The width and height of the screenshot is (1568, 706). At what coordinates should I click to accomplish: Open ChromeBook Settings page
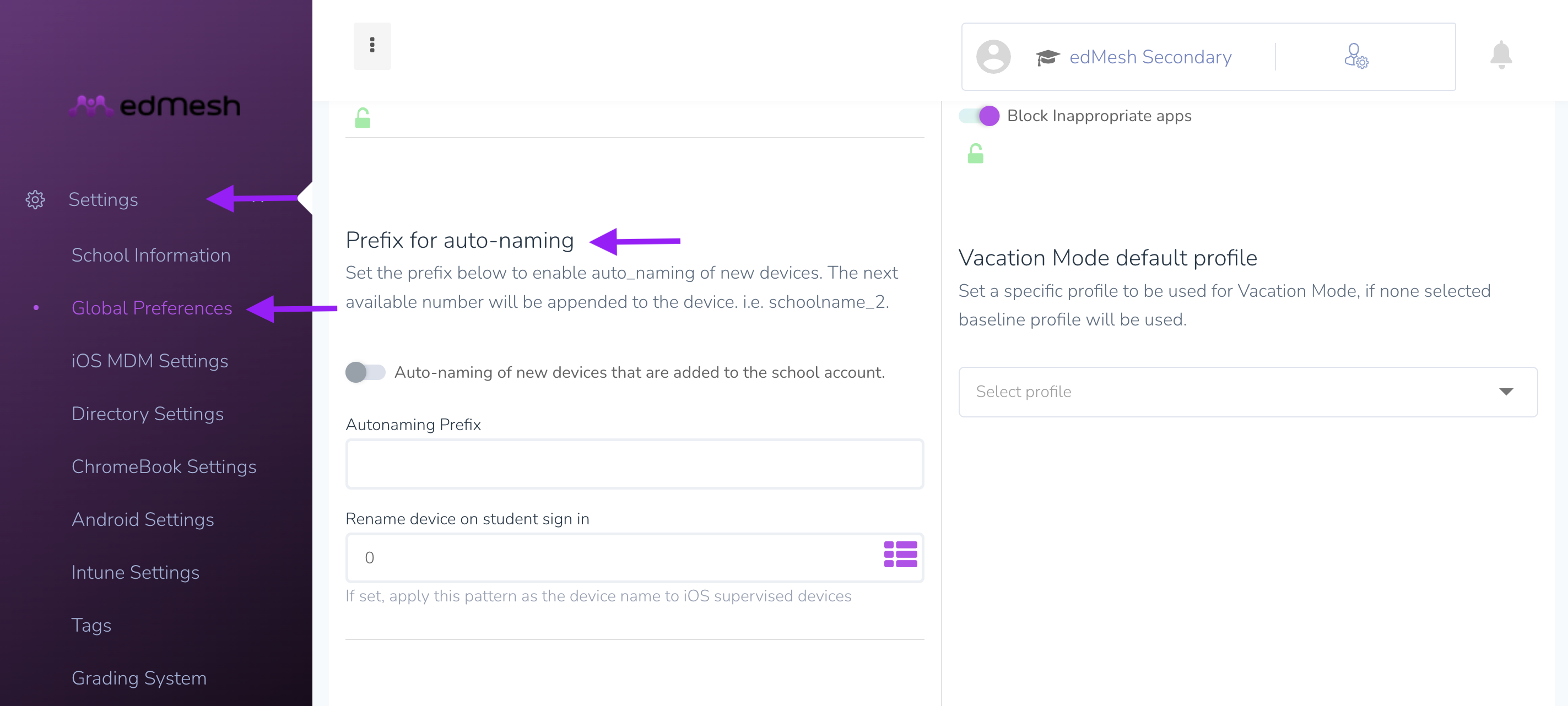(x=164, y=466)
